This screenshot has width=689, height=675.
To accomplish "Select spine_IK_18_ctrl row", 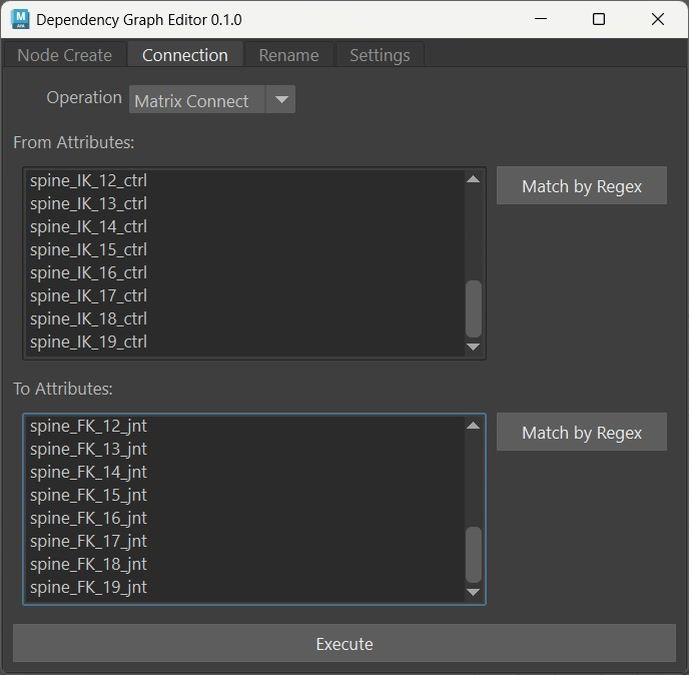I will pos(245,319).
